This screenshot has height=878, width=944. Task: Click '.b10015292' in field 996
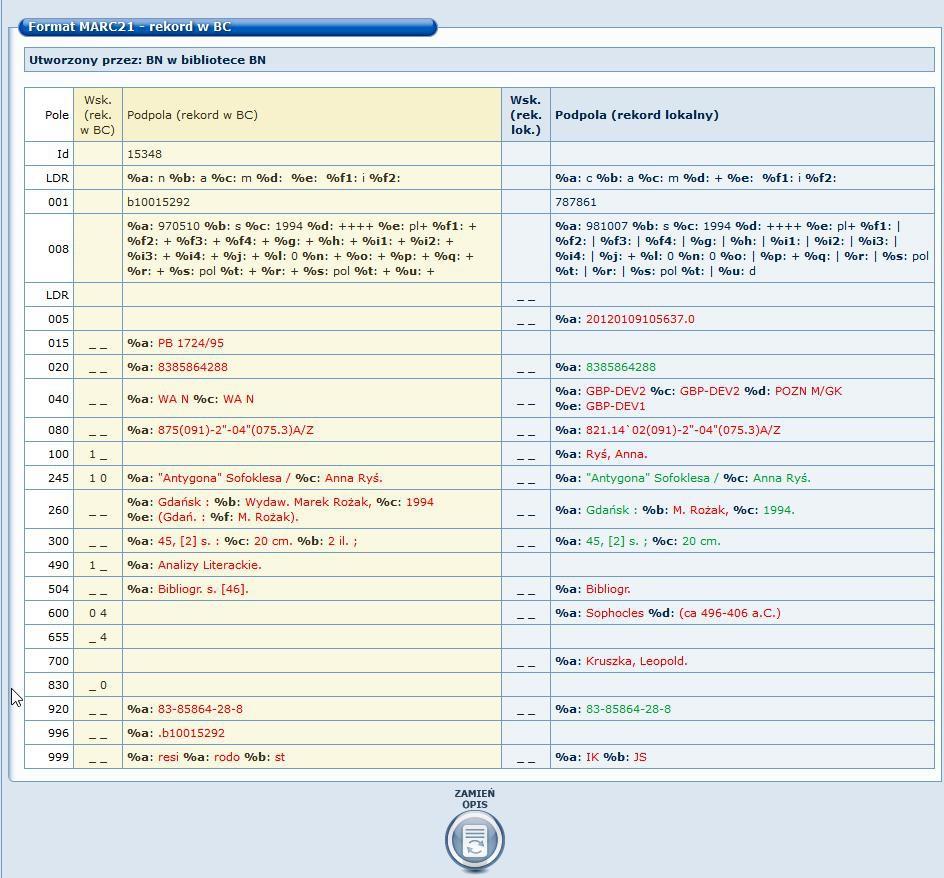191,733
